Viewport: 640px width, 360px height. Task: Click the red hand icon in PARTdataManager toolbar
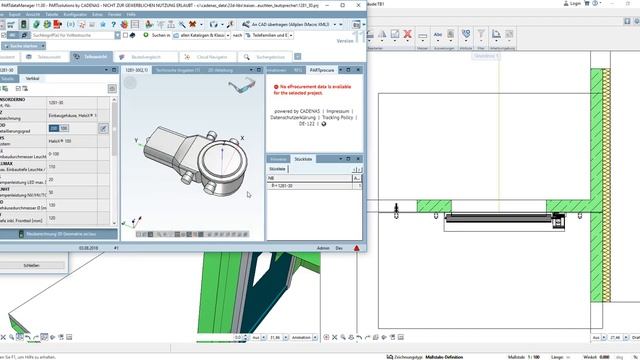click(x=124, y=24)
